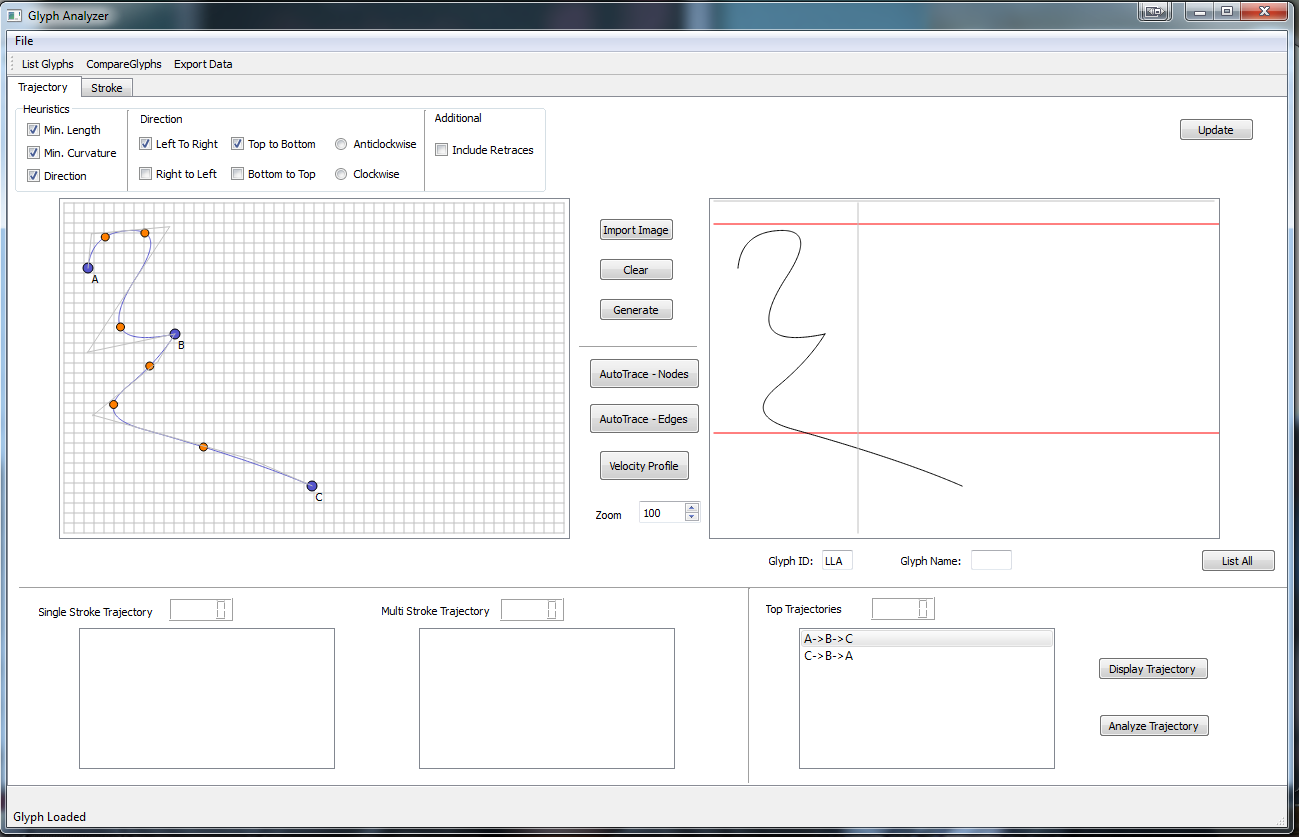Click the Zoom value field

[662, 513]
